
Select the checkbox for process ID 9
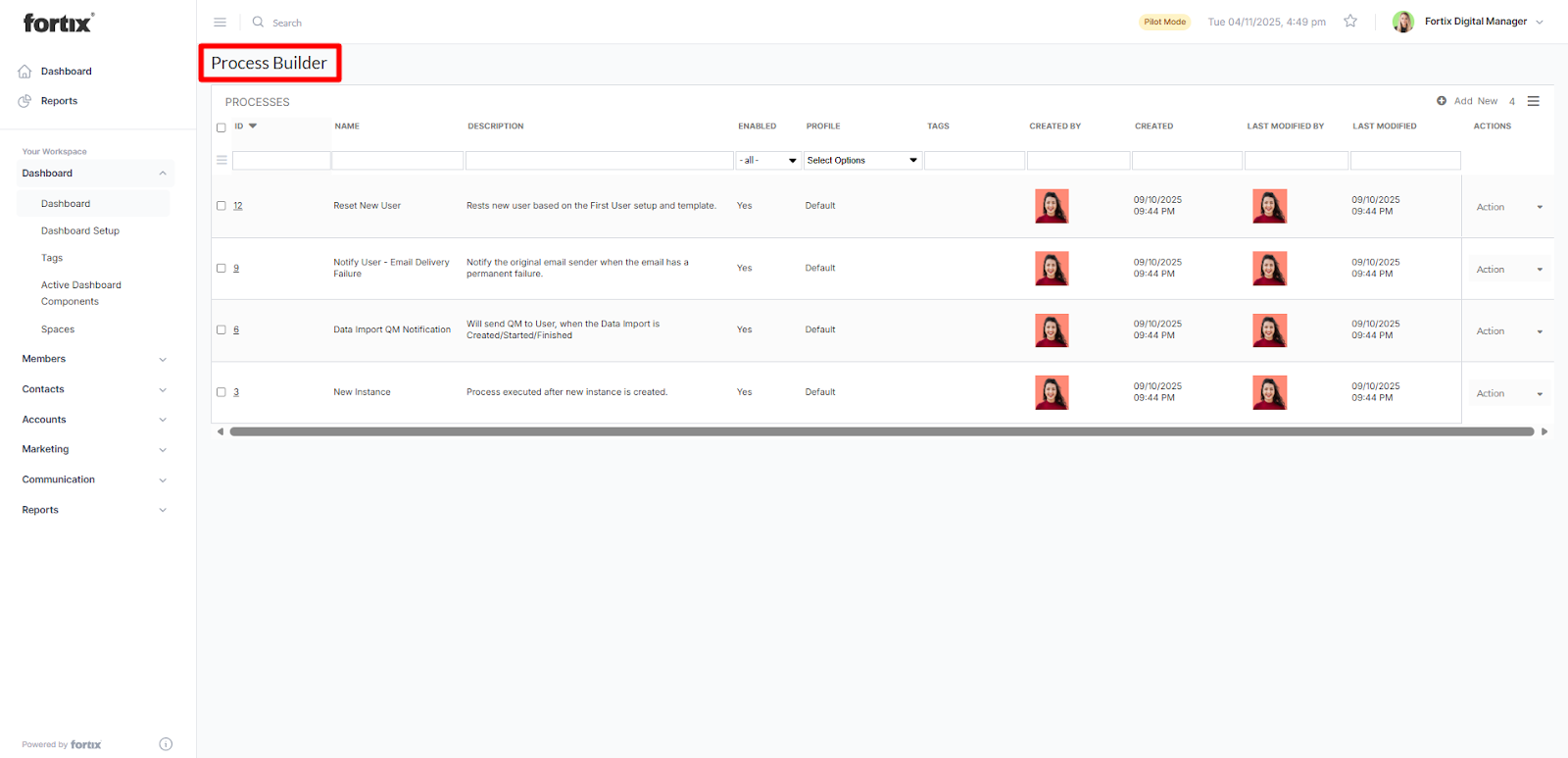click(x=221, y=268)
